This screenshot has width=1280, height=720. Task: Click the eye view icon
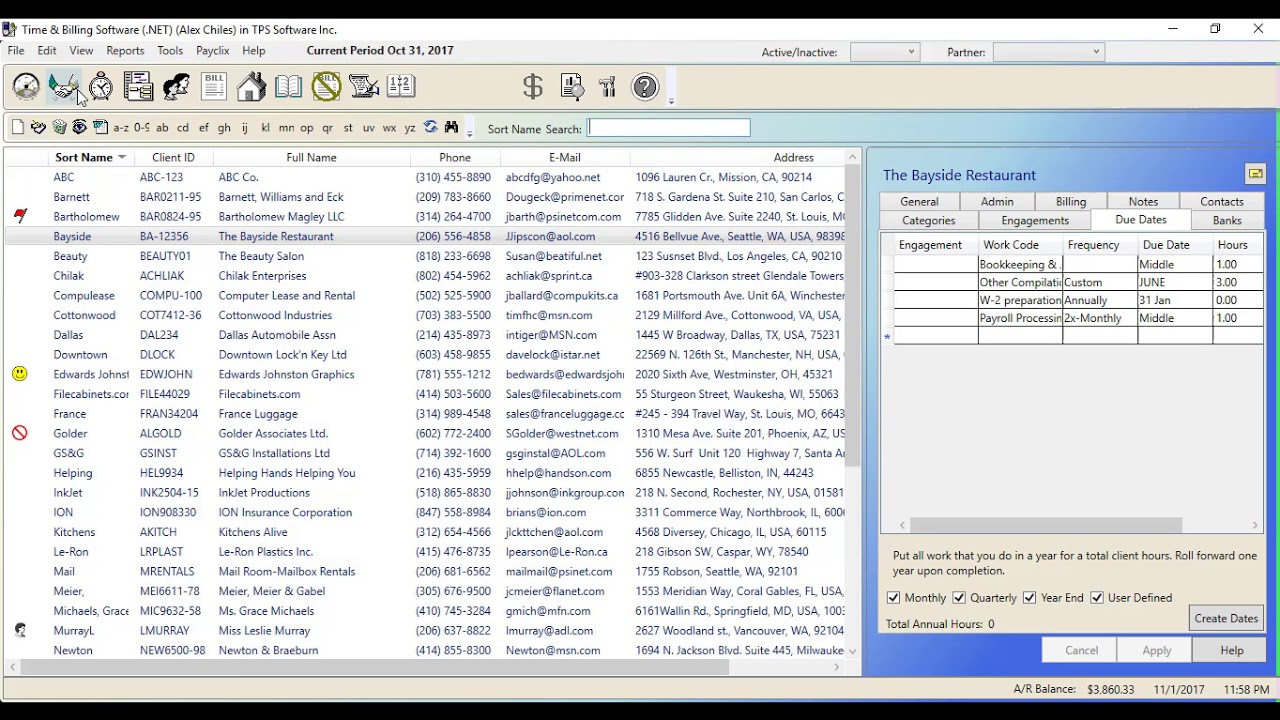pyautogui.click(x=79, y=127)
